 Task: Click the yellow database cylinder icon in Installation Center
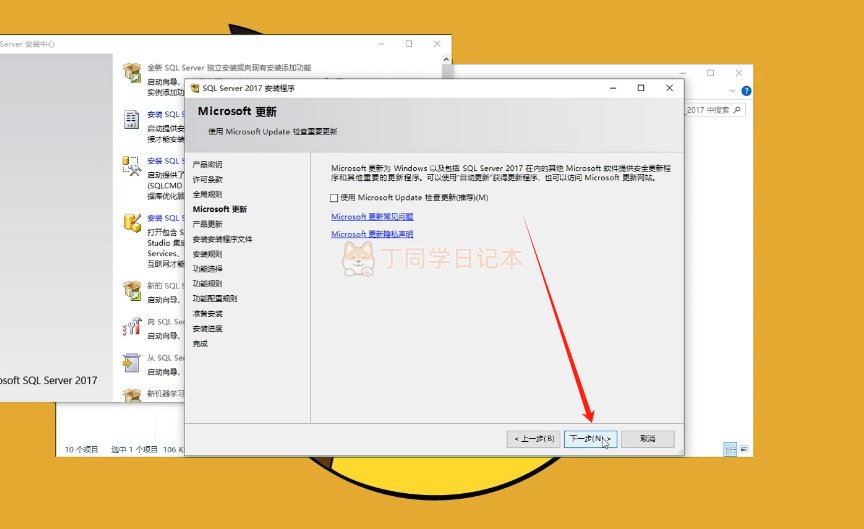click(x=132, y=223)
